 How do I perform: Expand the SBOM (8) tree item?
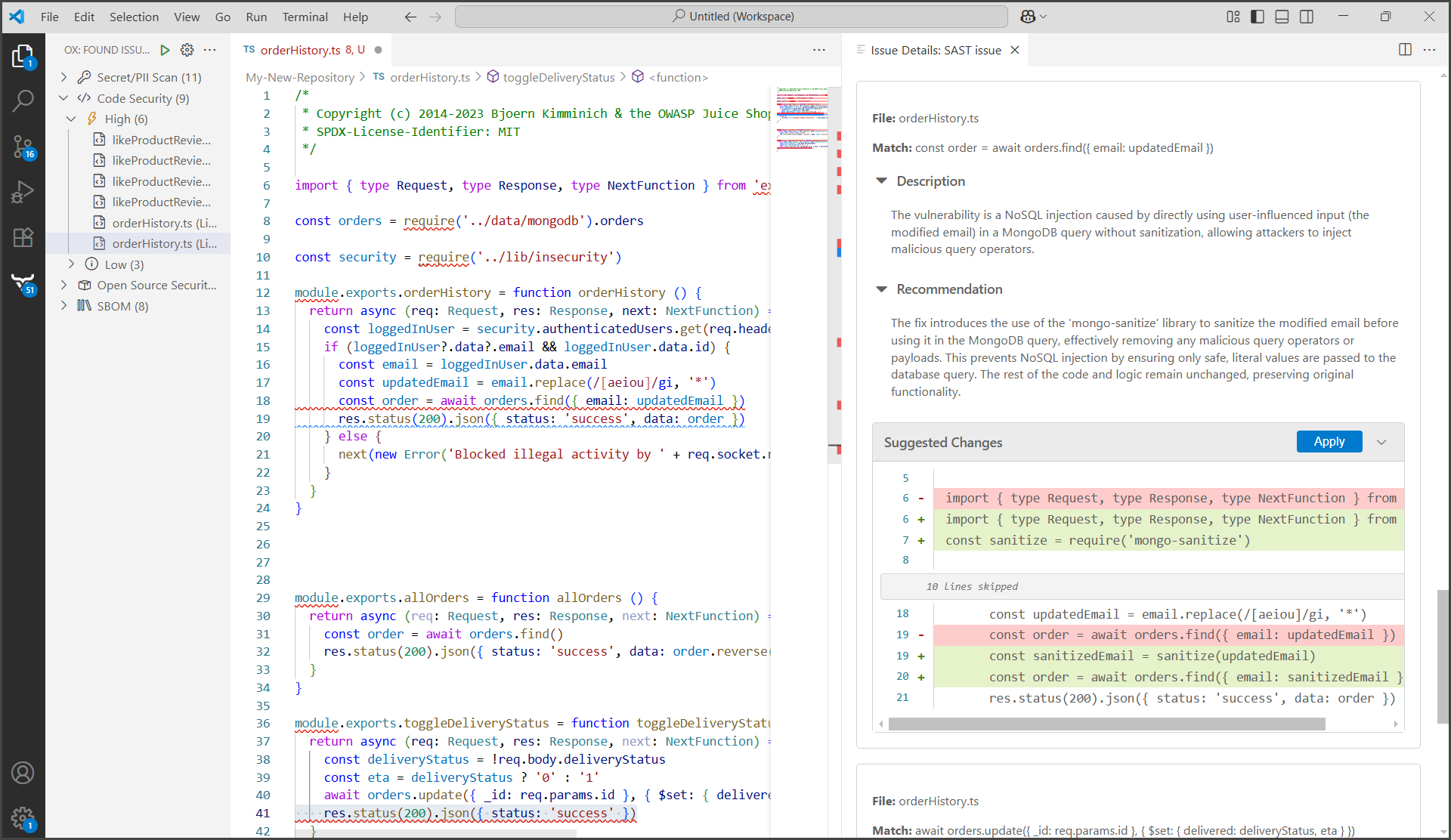tap(64, 306)
